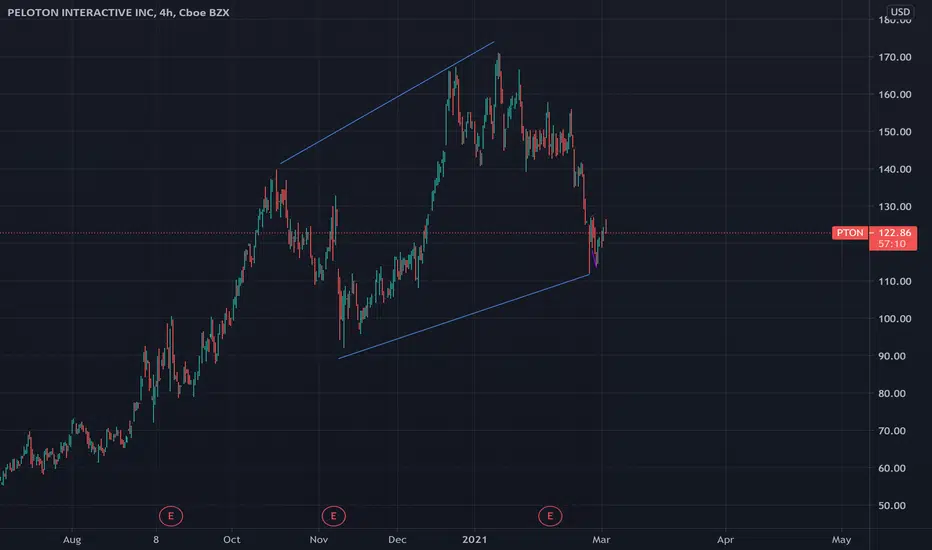This screenshot has height=550, width=932.
Task: Click the Mar time axis label
Action: click(x=601, y=539)
